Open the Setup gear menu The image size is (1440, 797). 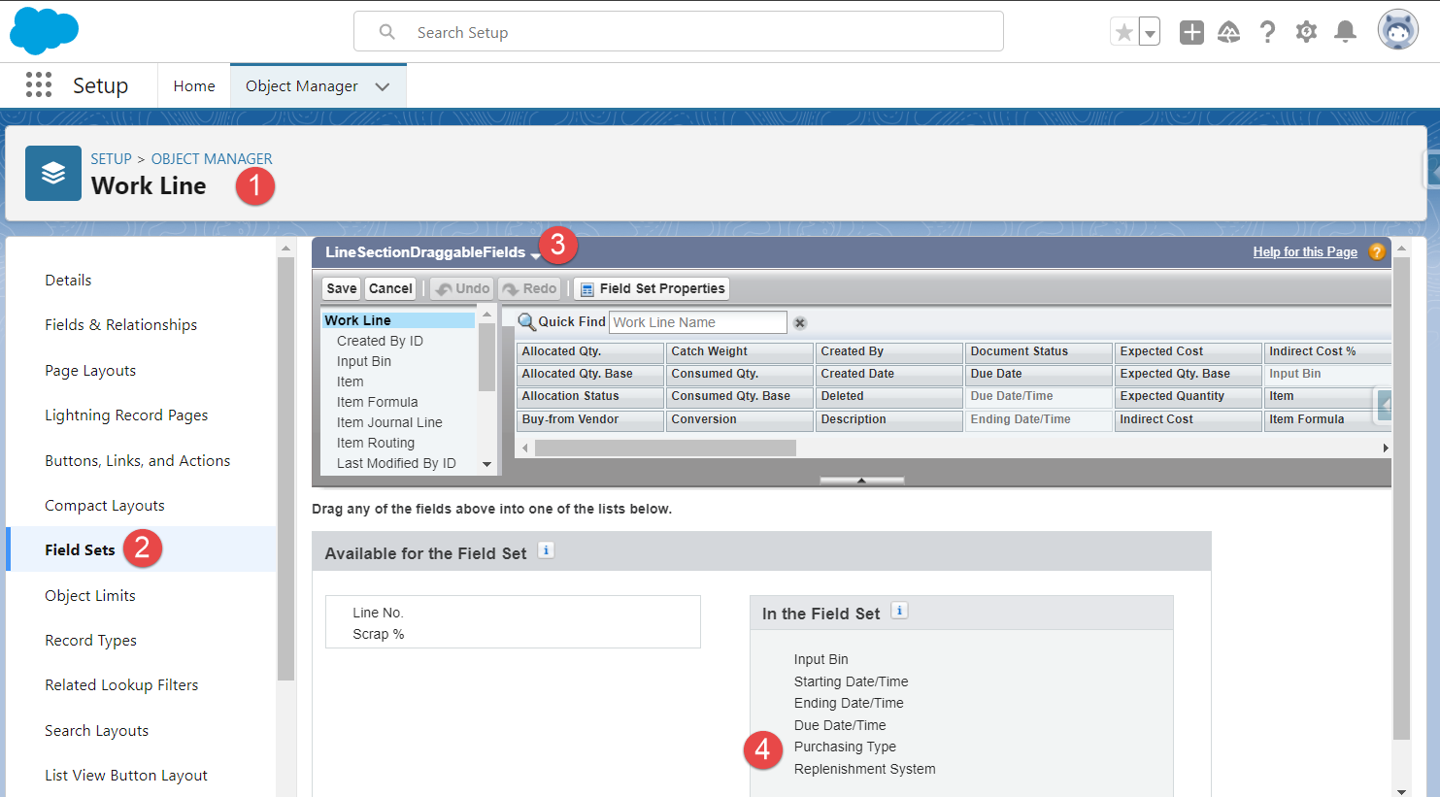(x=1306, y=32)
